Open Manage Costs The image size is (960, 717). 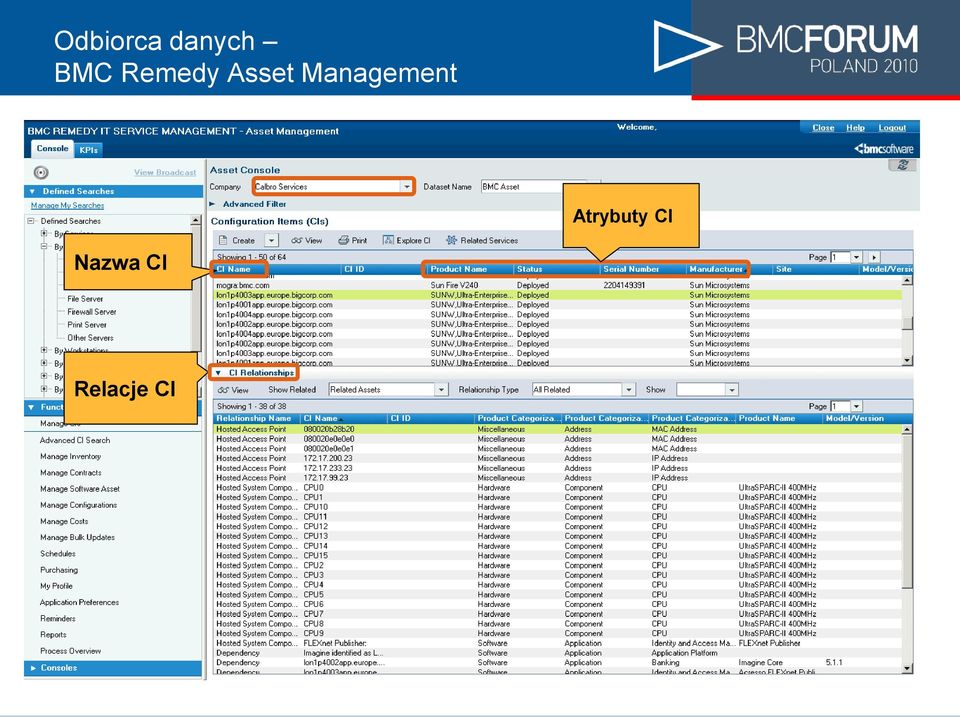point(64,521)
